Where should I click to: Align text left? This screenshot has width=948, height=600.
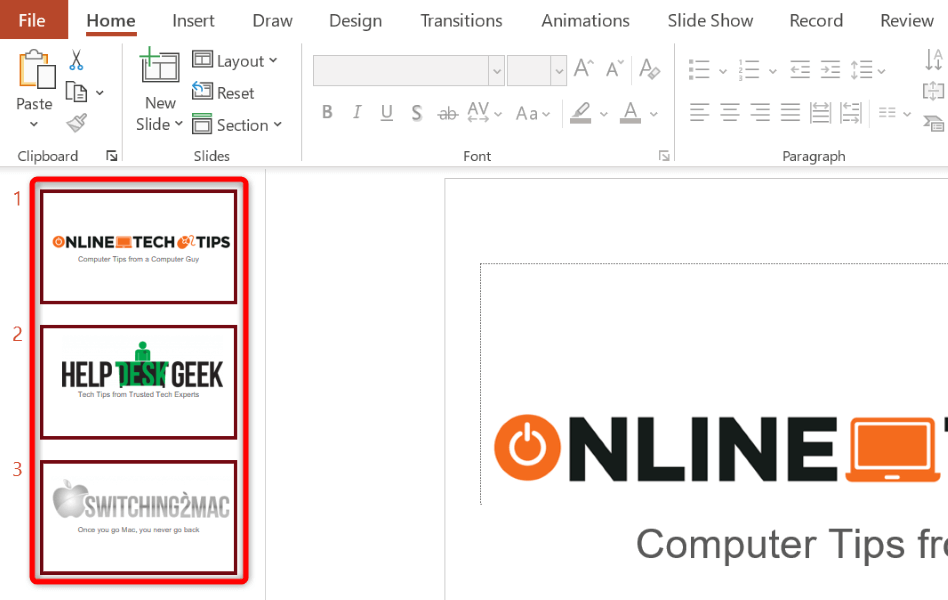700,112
